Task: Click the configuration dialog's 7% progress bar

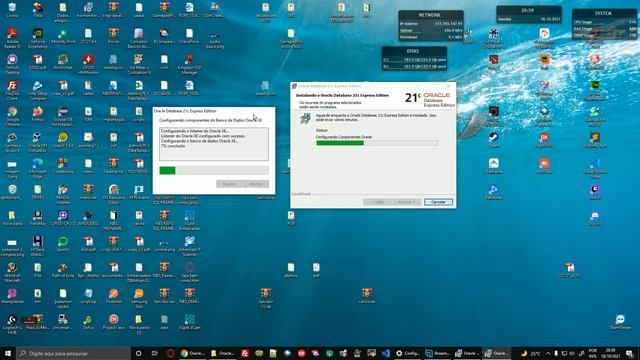Action: (x=214, y=171)
